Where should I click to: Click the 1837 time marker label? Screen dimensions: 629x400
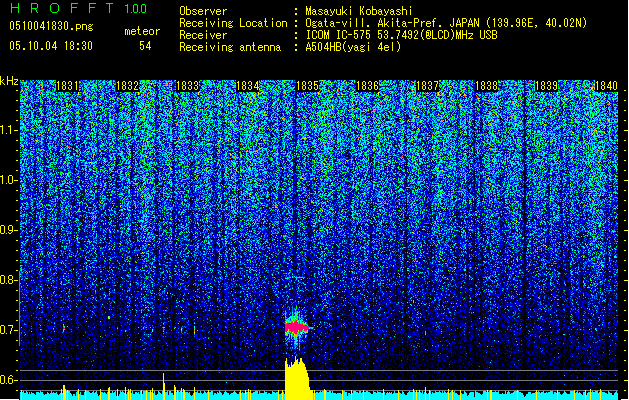click(x=428, y=86)
